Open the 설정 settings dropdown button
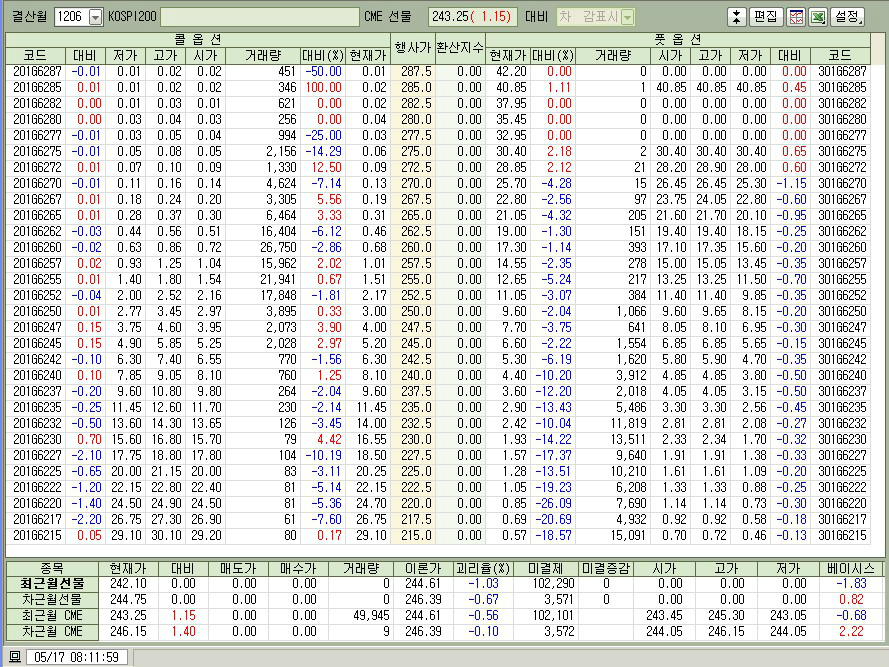 click(x=847, y=17)
